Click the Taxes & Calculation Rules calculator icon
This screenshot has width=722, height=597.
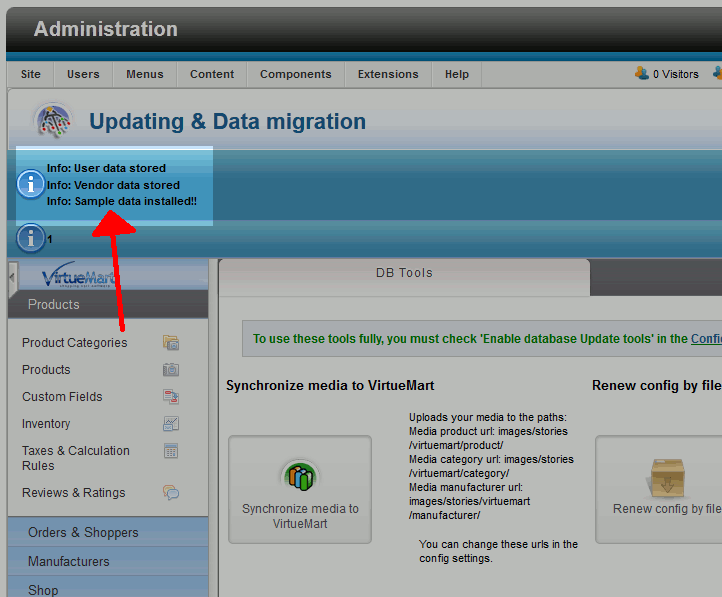point(171,451)
